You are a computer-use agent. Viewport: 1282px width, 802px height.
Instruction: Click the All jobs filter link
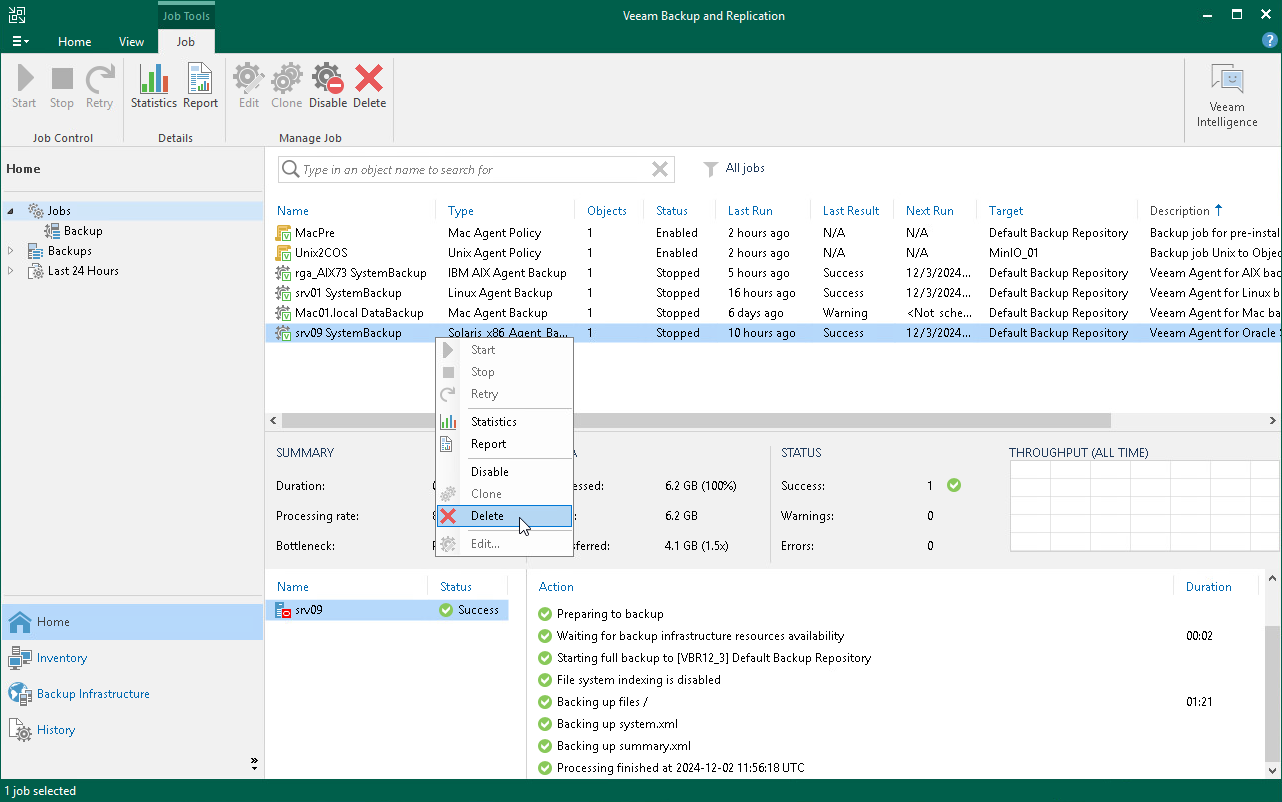point(744,168)
